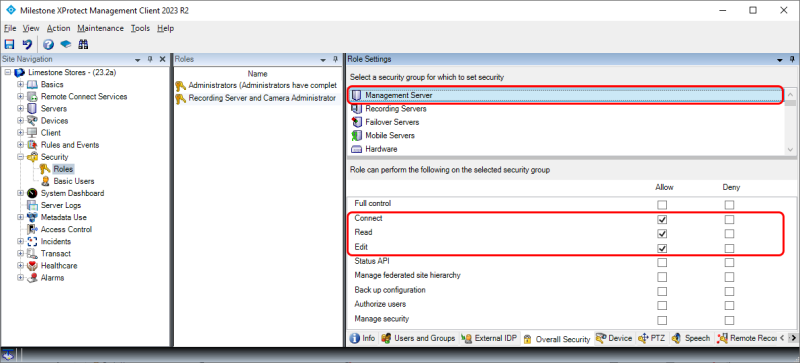Expand the Rules and Events node
Screen dimensions: 800x363
[20, 145]
